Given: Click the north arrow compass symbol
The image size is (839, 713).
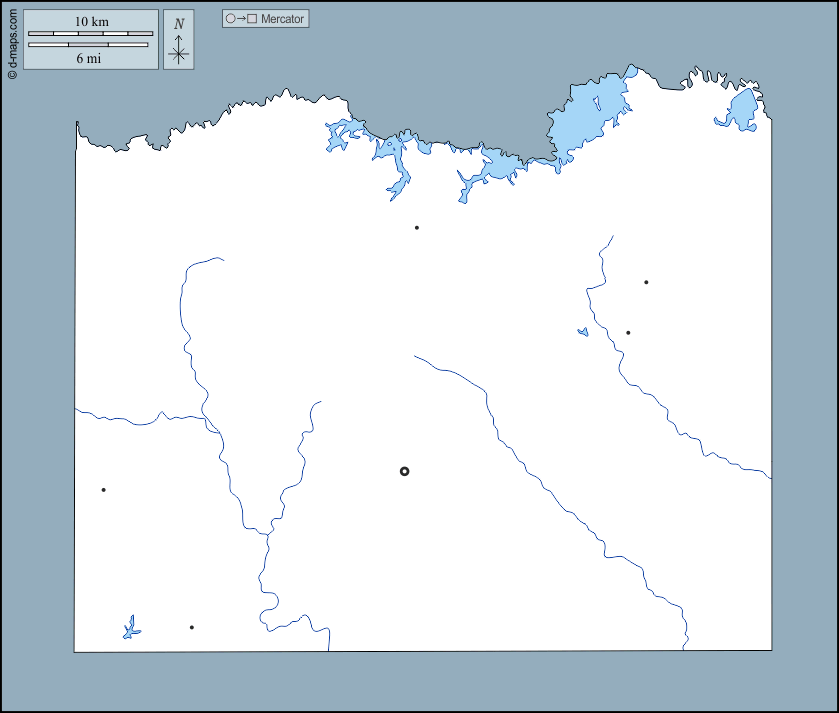Looking at the screenshot, I should pos(178,50).
